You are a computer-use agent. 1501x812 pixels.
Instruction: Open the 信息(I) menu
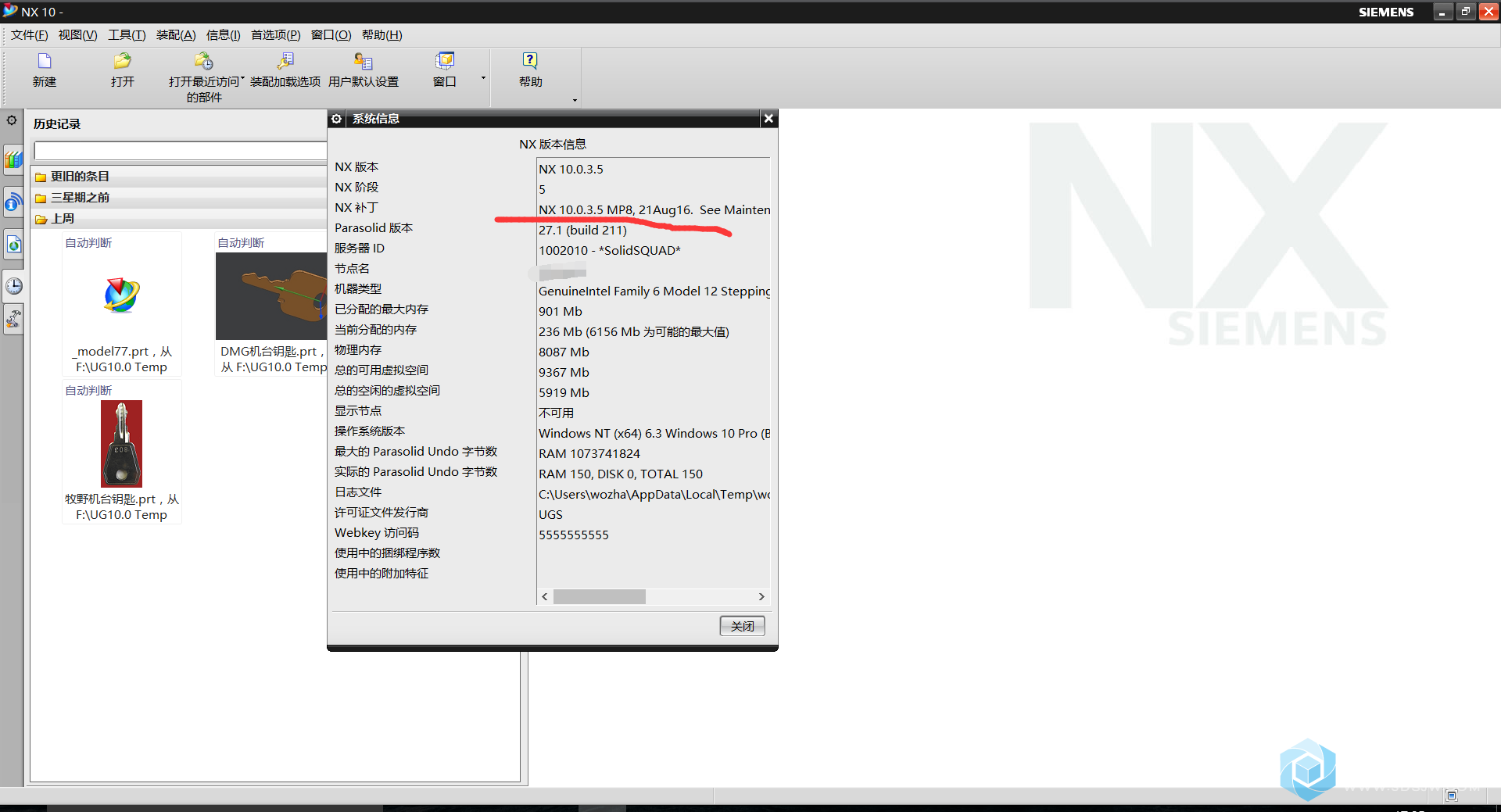click(x=223, y=35)
